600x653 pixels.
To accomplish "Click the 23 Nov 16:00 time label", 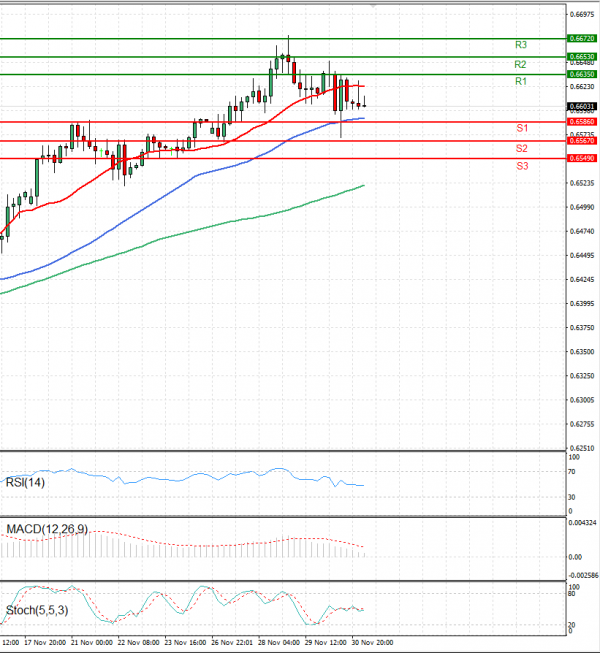I will click(185, 643).
